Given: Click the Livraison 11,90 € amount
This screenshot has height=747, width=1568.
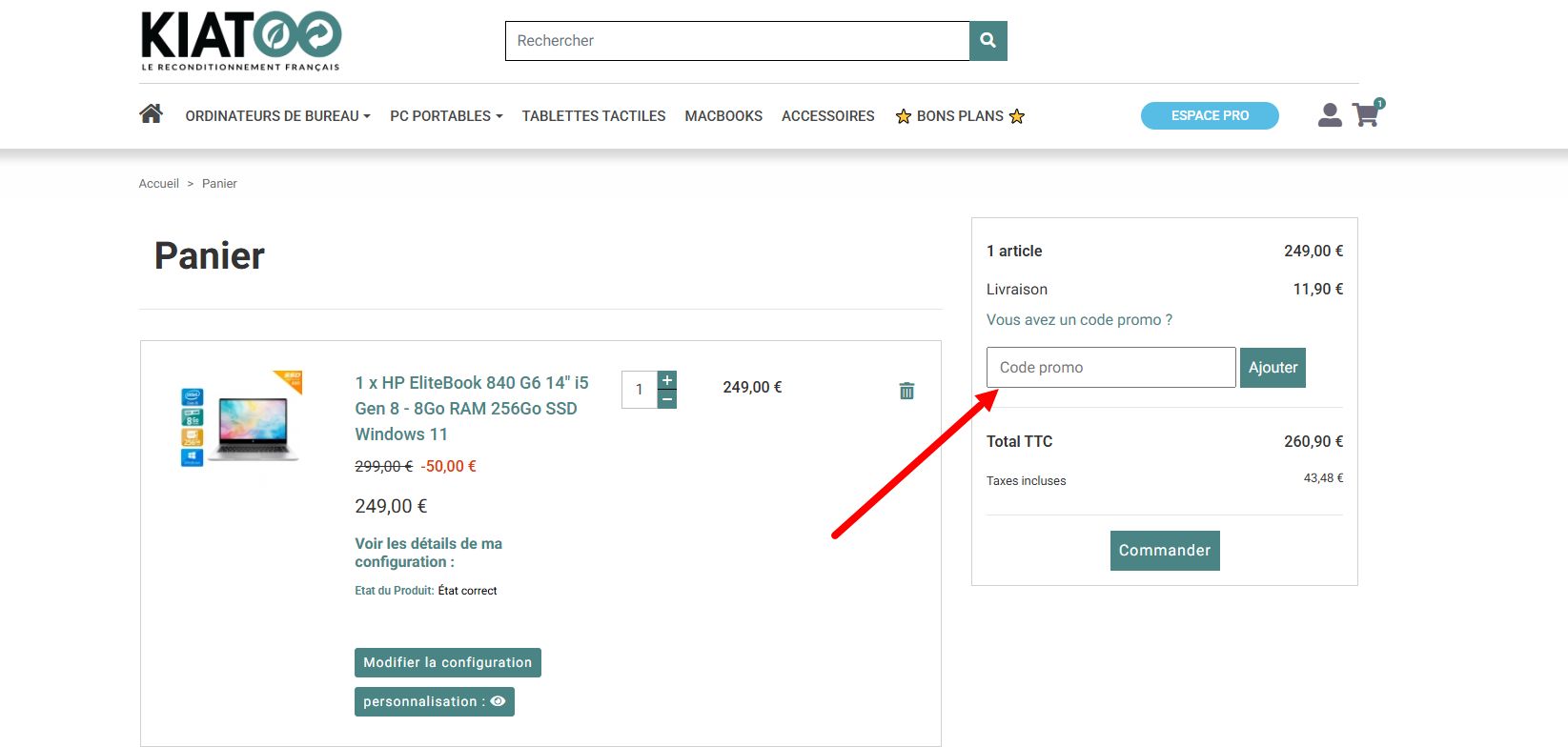Looking at the screenshot, I should (1318, 289).
